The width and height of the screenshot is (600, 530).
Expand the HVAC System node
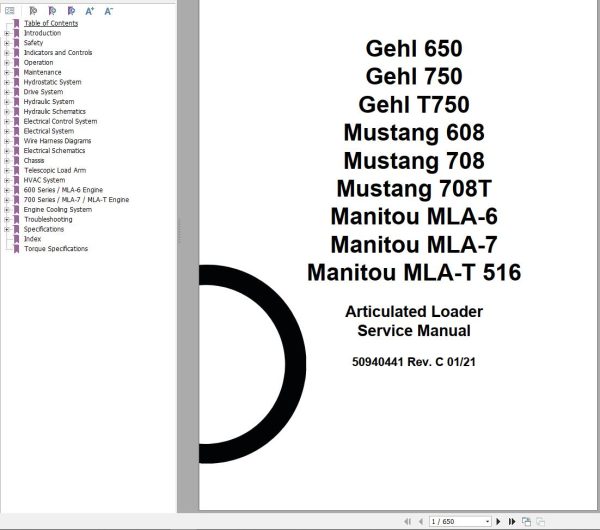point(7,180)
